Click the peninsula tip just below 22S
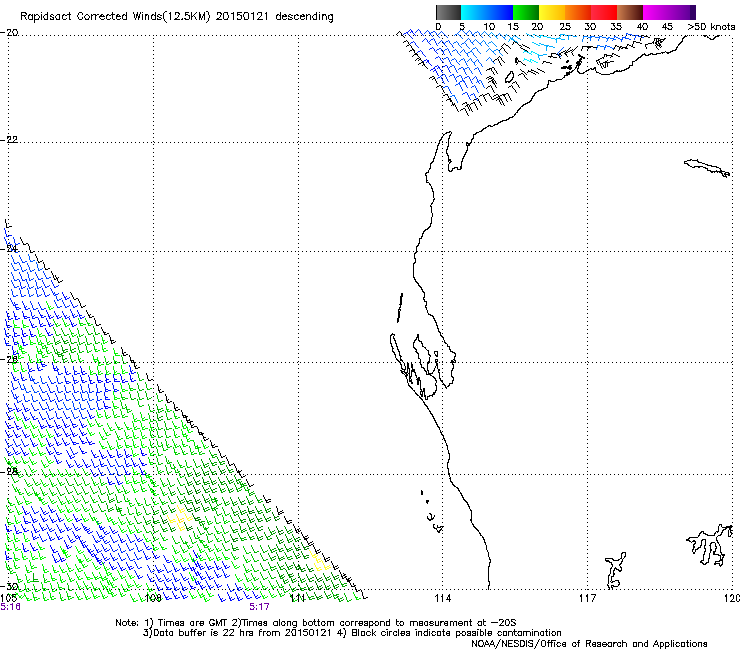This screenshot has height=650, width=740. click(x=453, y=151)
